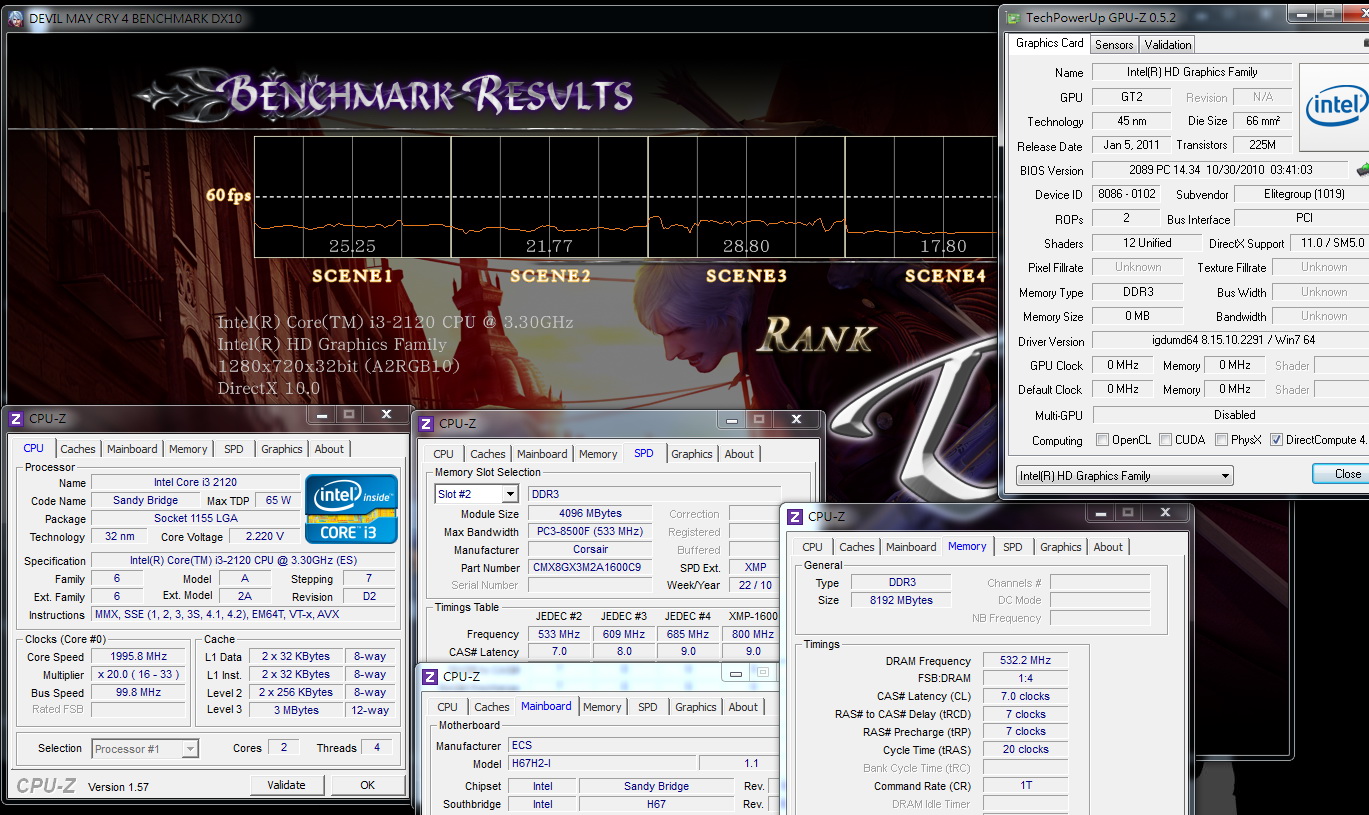This screenshot has width=1369, height=815.
Task: Click the Shaders value '12 Unified'
Action: click(x=1146, y=243)
